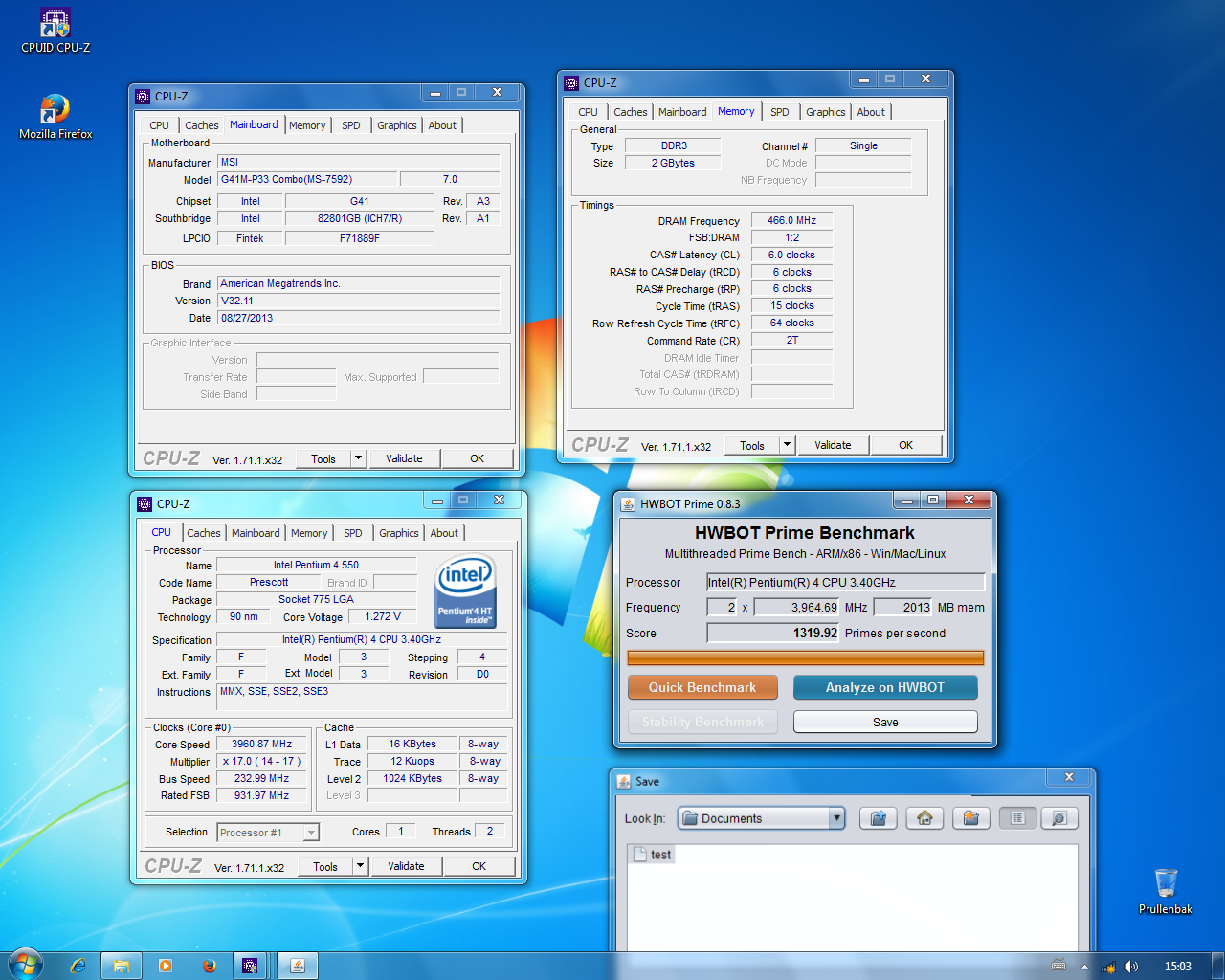Switch to List view in Save dialog
This screenshot has width=1225, height=980.
point(1017,818)
